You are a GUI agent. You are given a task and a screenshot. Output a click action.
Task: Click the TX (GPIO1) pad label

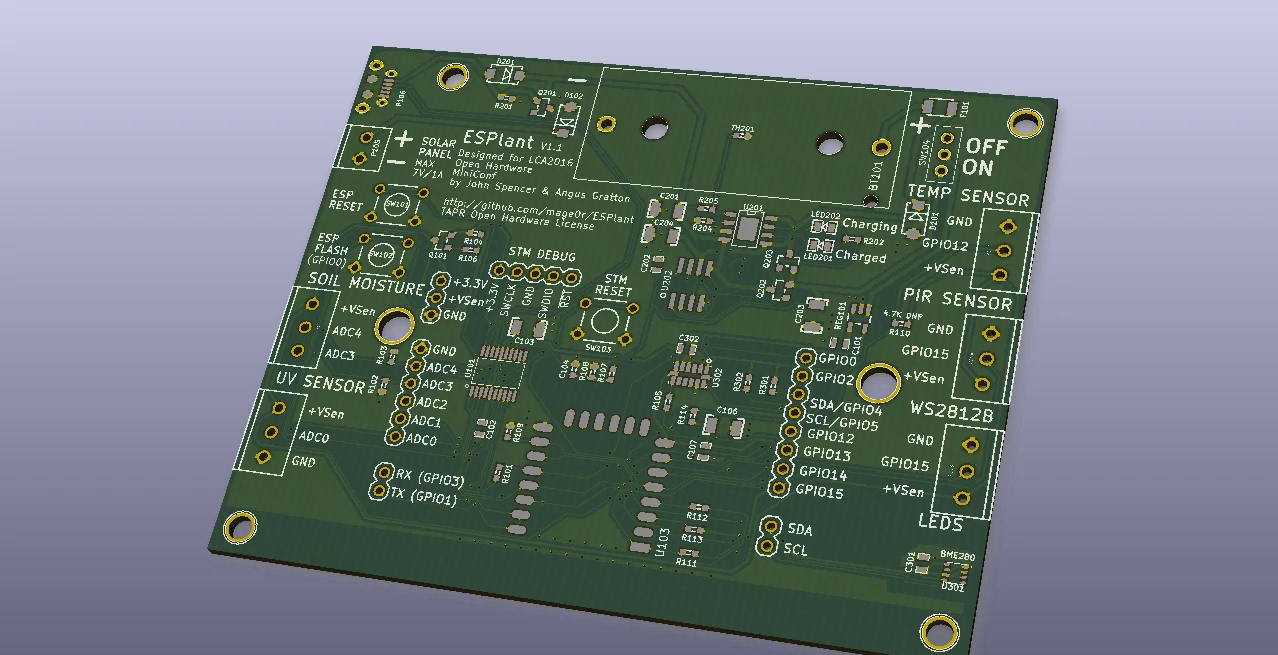click(424, 496)
